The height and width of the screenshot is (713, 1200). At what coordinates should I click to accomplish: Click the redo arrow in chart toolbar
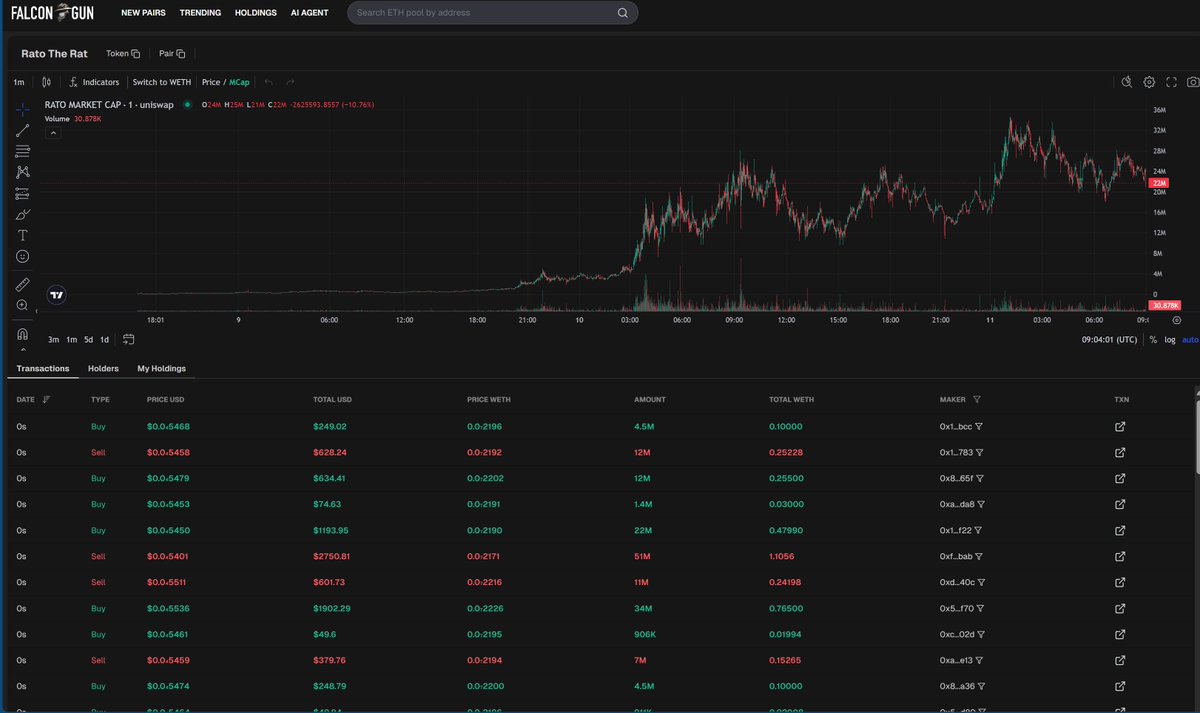coord(290,82)
